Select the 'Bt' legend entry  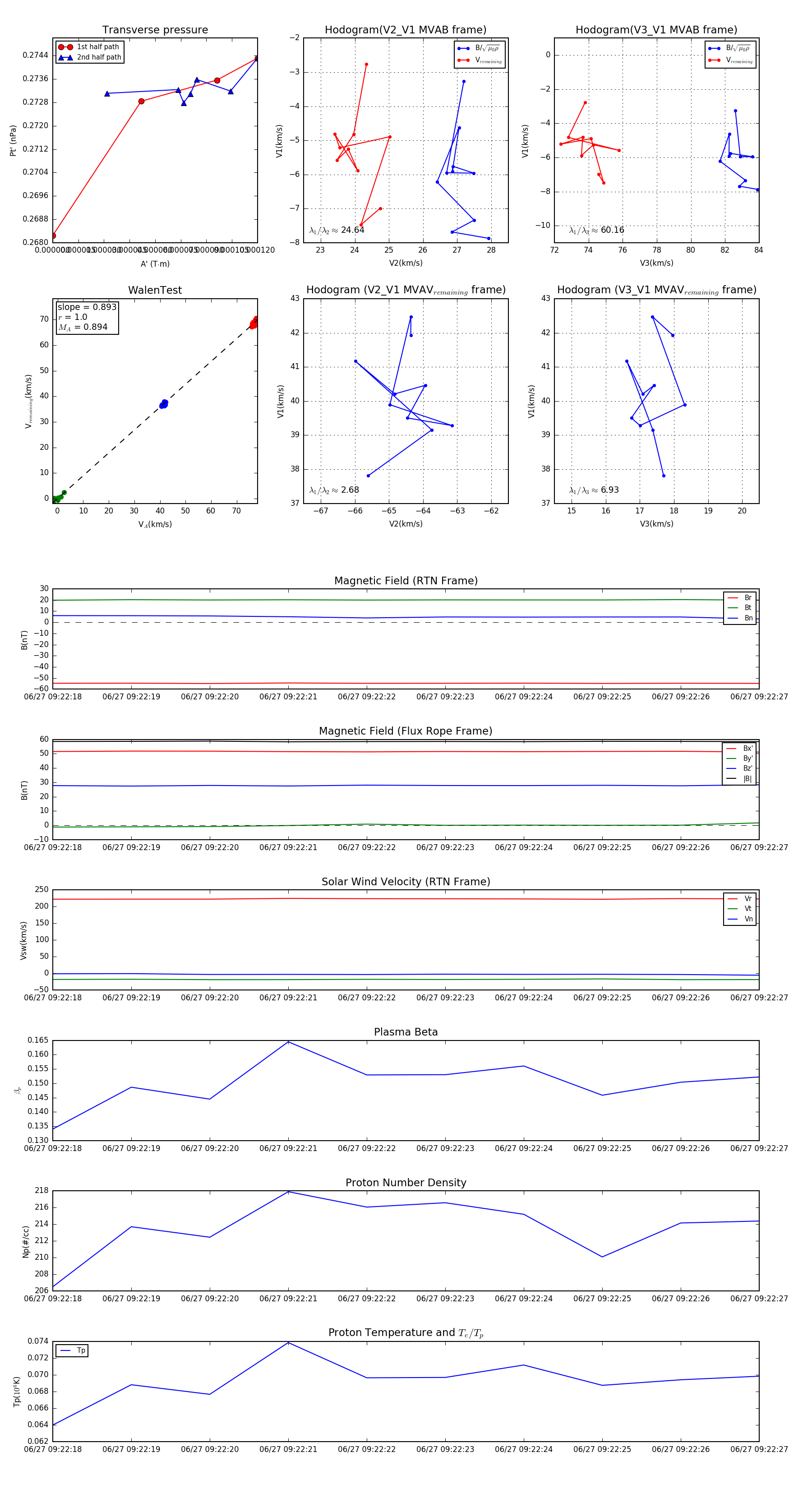pyautogui.click(x=740, y=608)
